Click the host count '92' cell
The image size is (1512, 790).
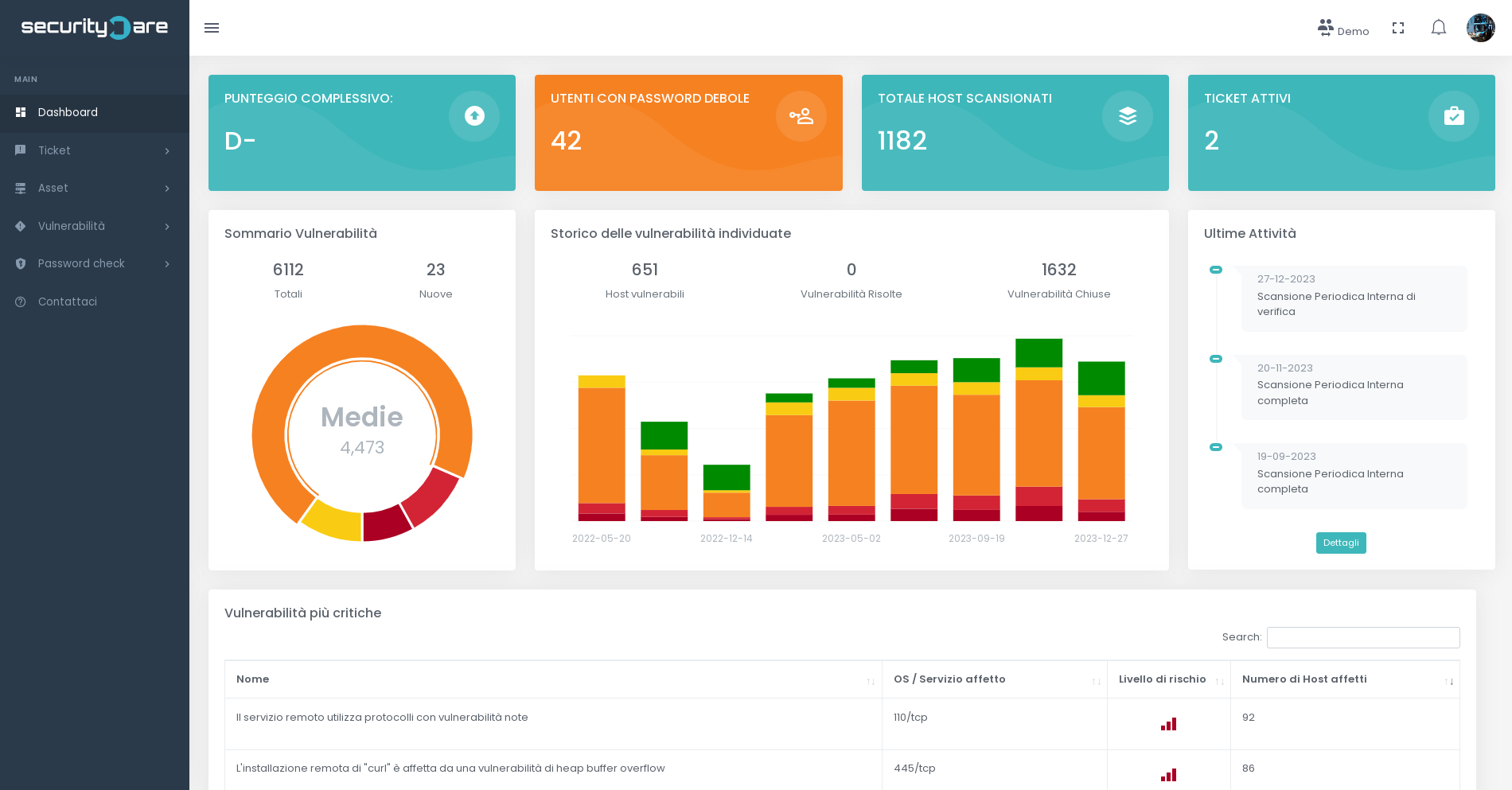(1345, 724)
